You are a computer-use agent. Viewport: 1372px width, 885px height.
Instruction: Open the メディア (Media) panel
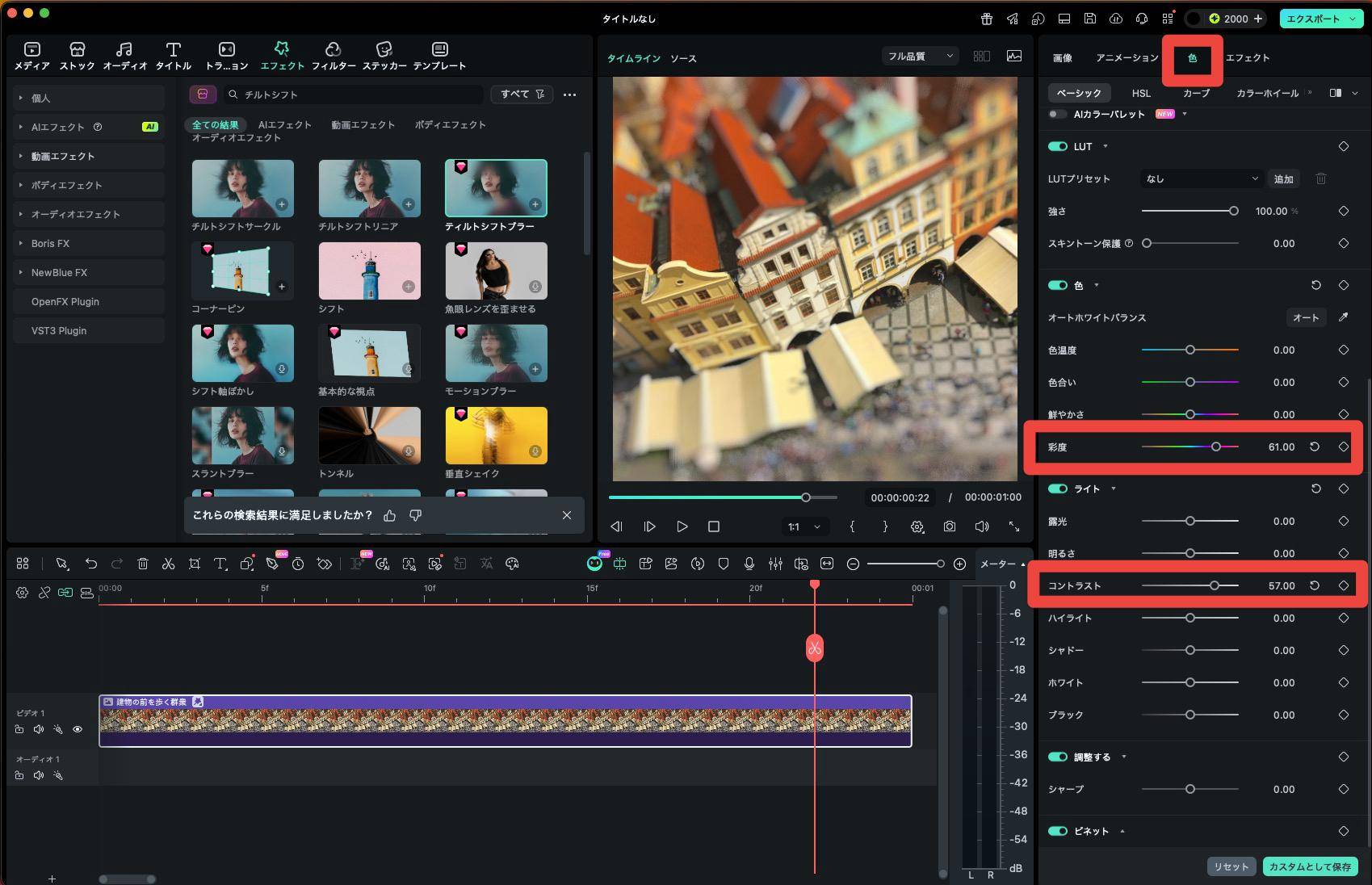(31, 56)
